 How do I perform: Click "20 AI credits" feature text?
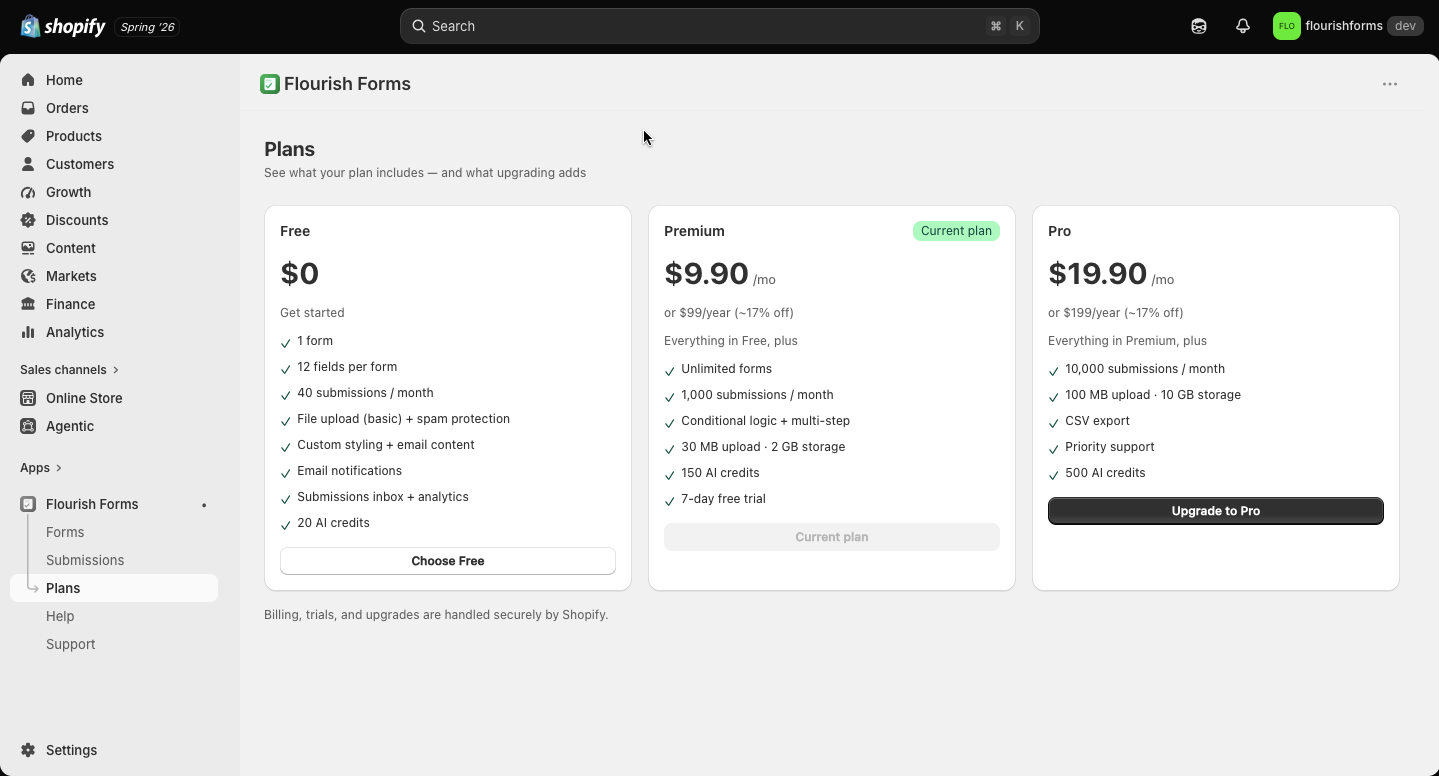333,523
